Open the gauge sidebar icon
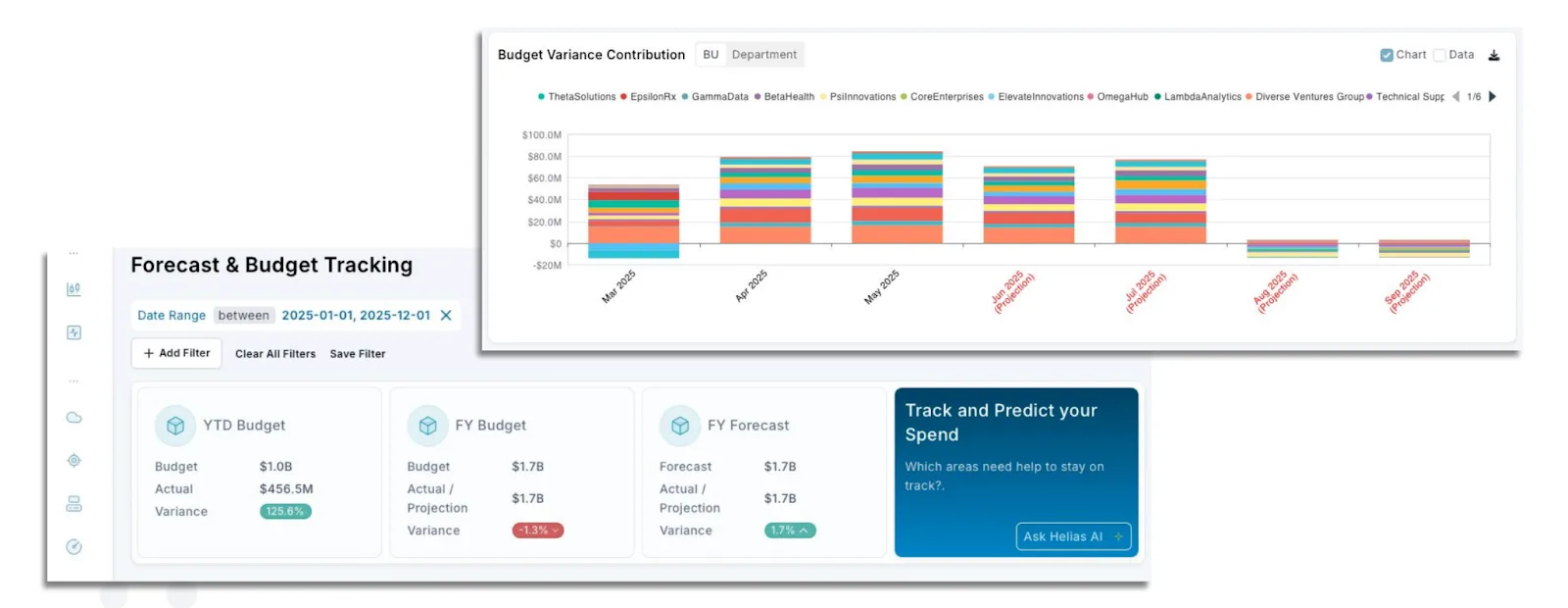The height and width of the screenshot is (608, 1568). click(73, 547)
